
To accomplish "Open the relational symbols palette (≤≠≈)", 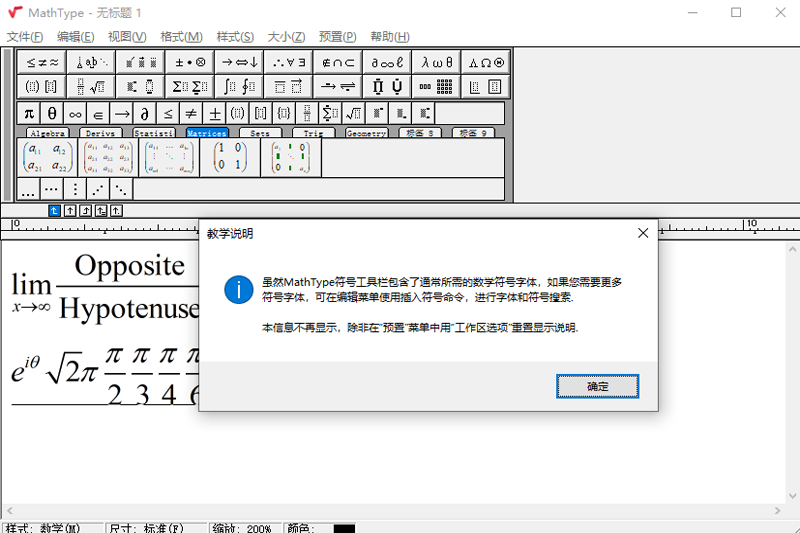I will pos(42,62).
